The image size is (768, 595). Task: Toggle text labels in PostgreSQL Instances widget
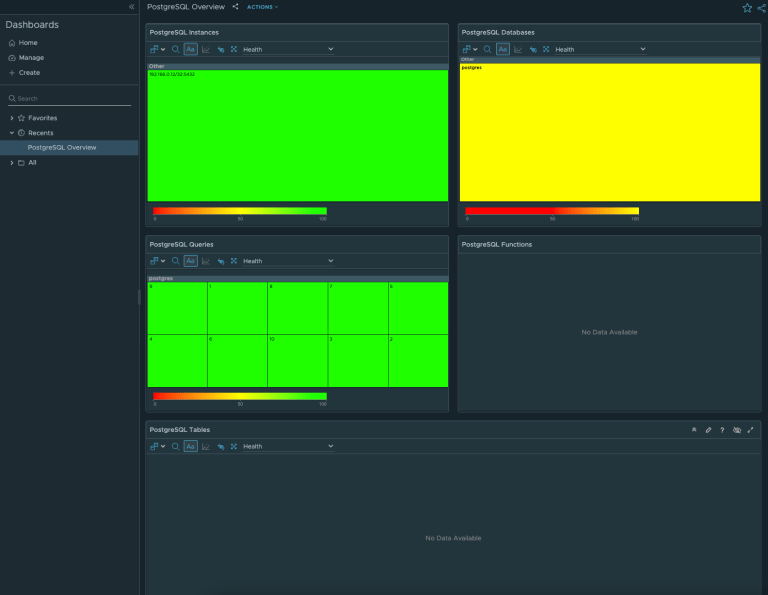(190, 49)
